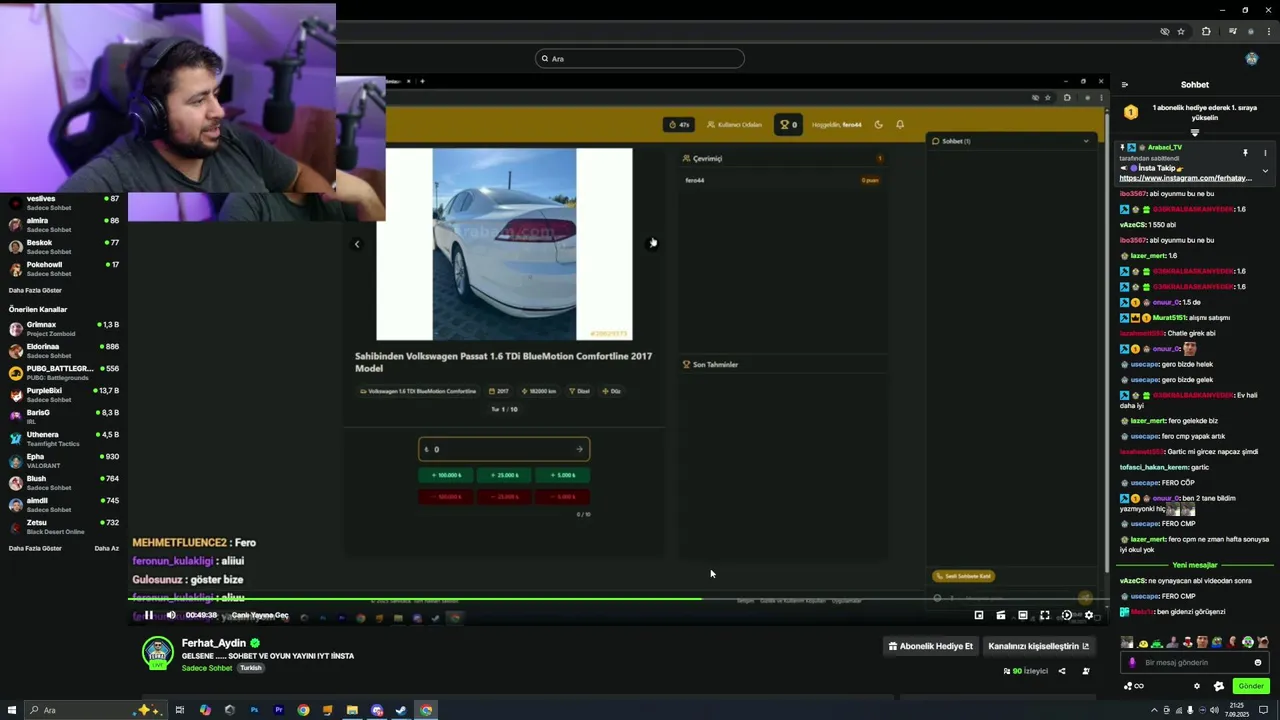Show previous car photo arrow

357,244
